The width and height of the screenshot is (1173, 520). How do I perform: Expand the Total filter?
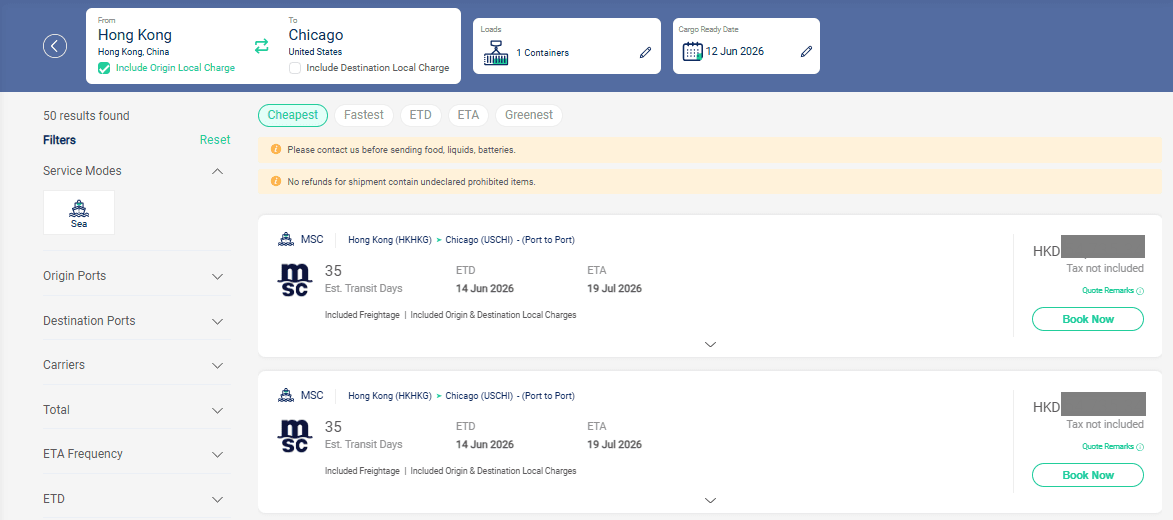[x=217, y=410]
